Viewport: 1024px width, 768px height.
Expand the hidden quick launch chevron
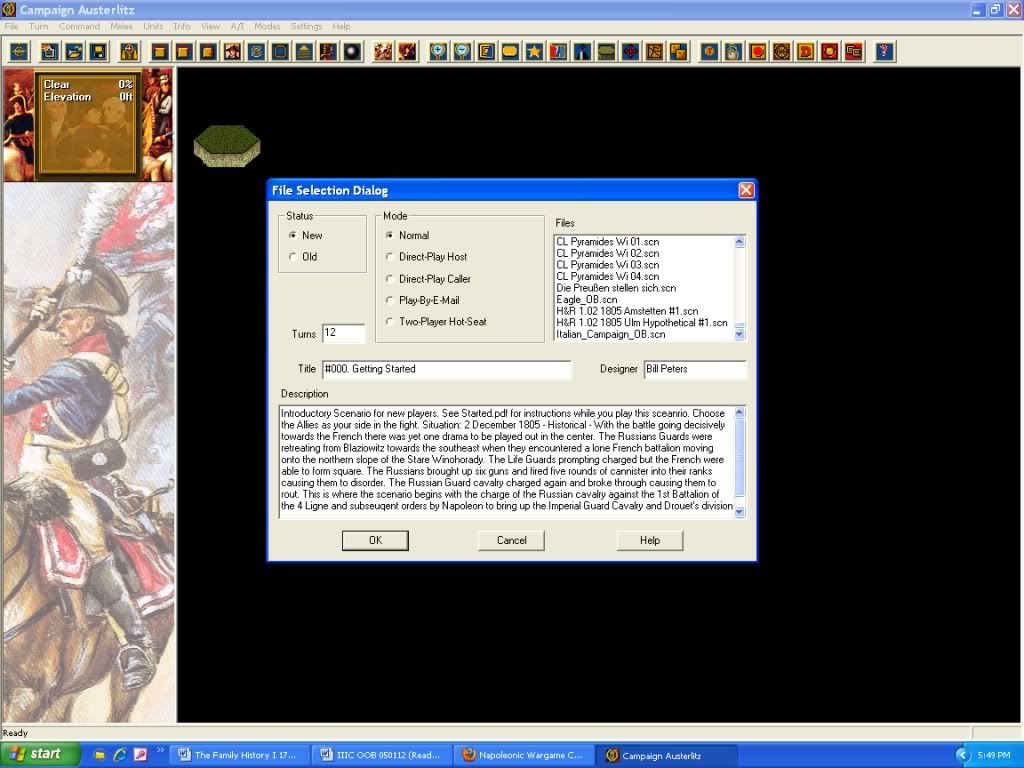[x=161, y=751]
